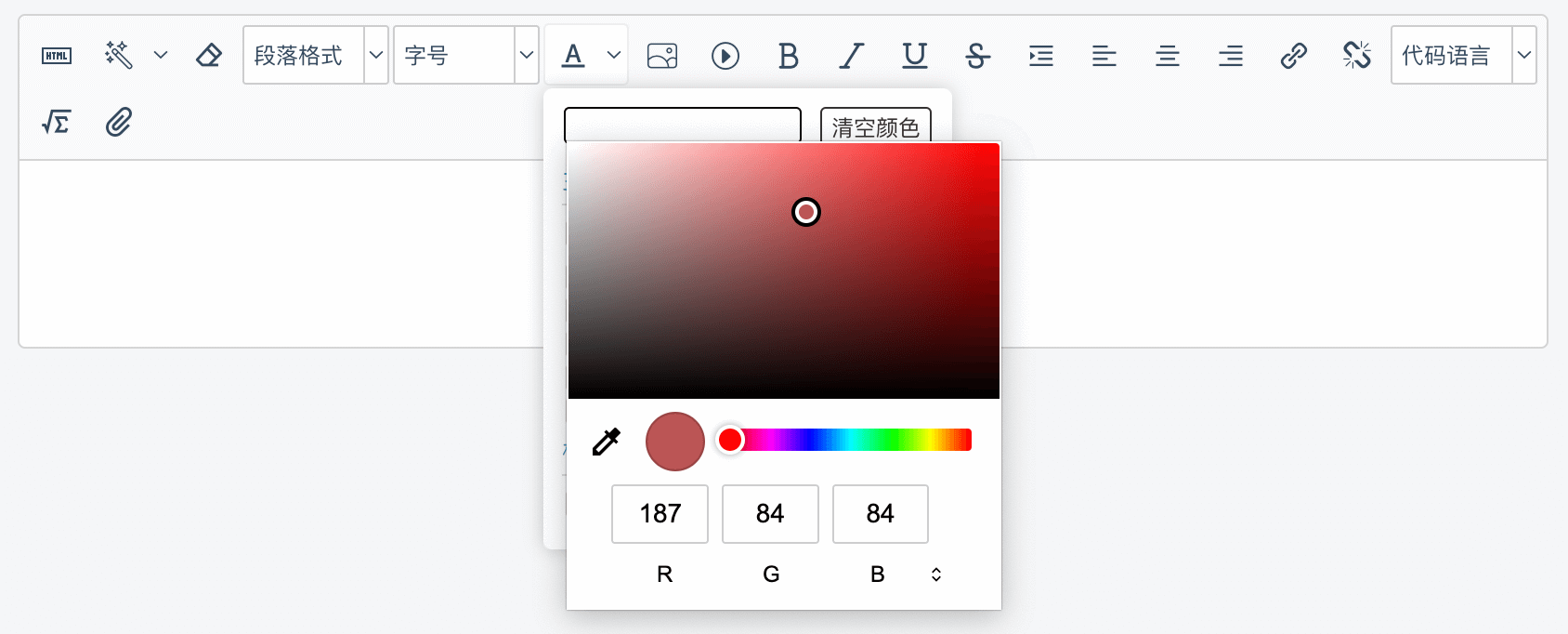
Task: Click the 清空颜色 clear color button
Action: [875, 126]
